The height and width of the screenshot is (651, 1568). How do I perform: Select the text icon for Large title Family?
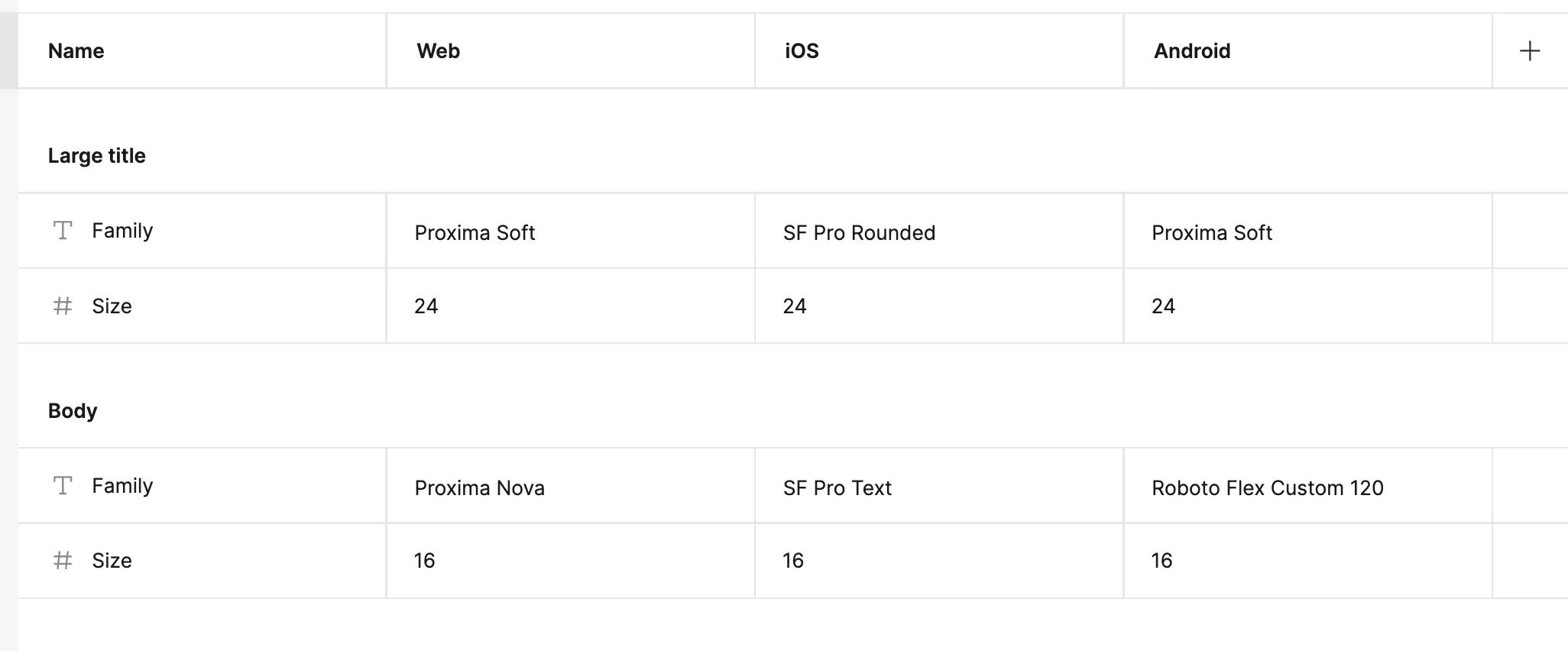click(63, 230)
